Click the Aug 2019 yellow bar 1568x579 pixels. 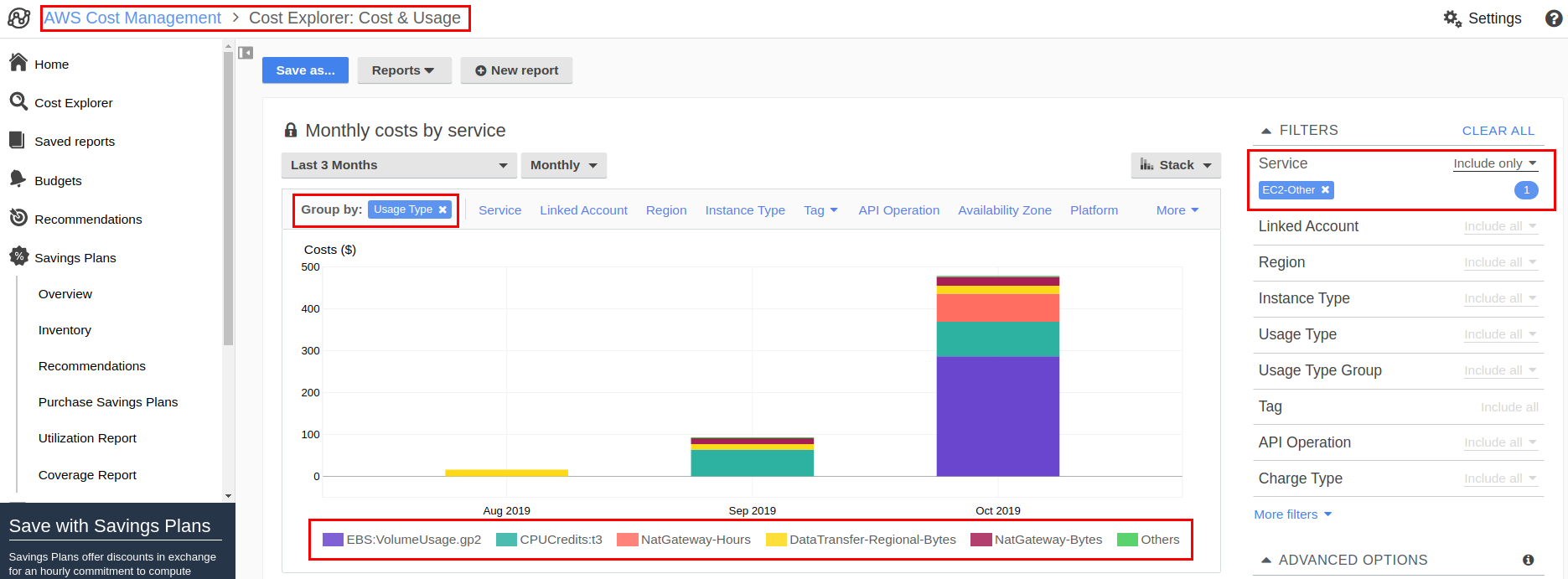click(x=506, y=473)
